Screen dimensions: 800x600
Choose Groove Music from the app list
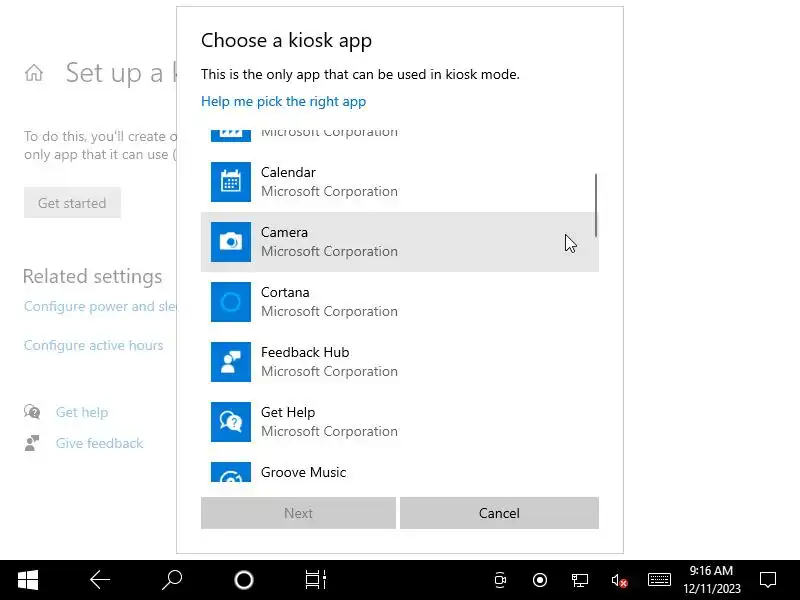(x=399, y=472)
